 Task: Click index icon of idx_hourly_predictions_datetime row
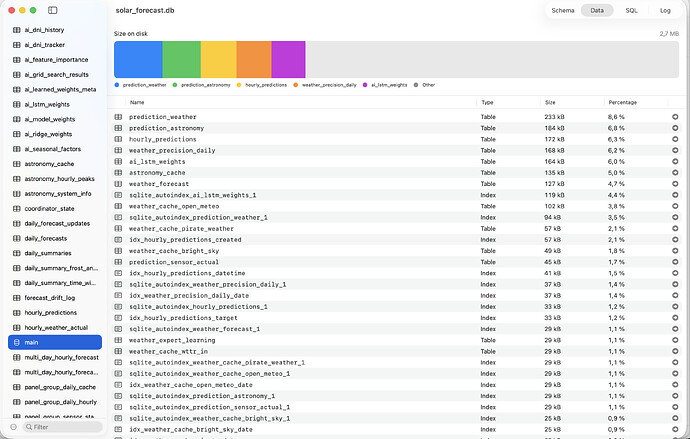tap(118, 273)
